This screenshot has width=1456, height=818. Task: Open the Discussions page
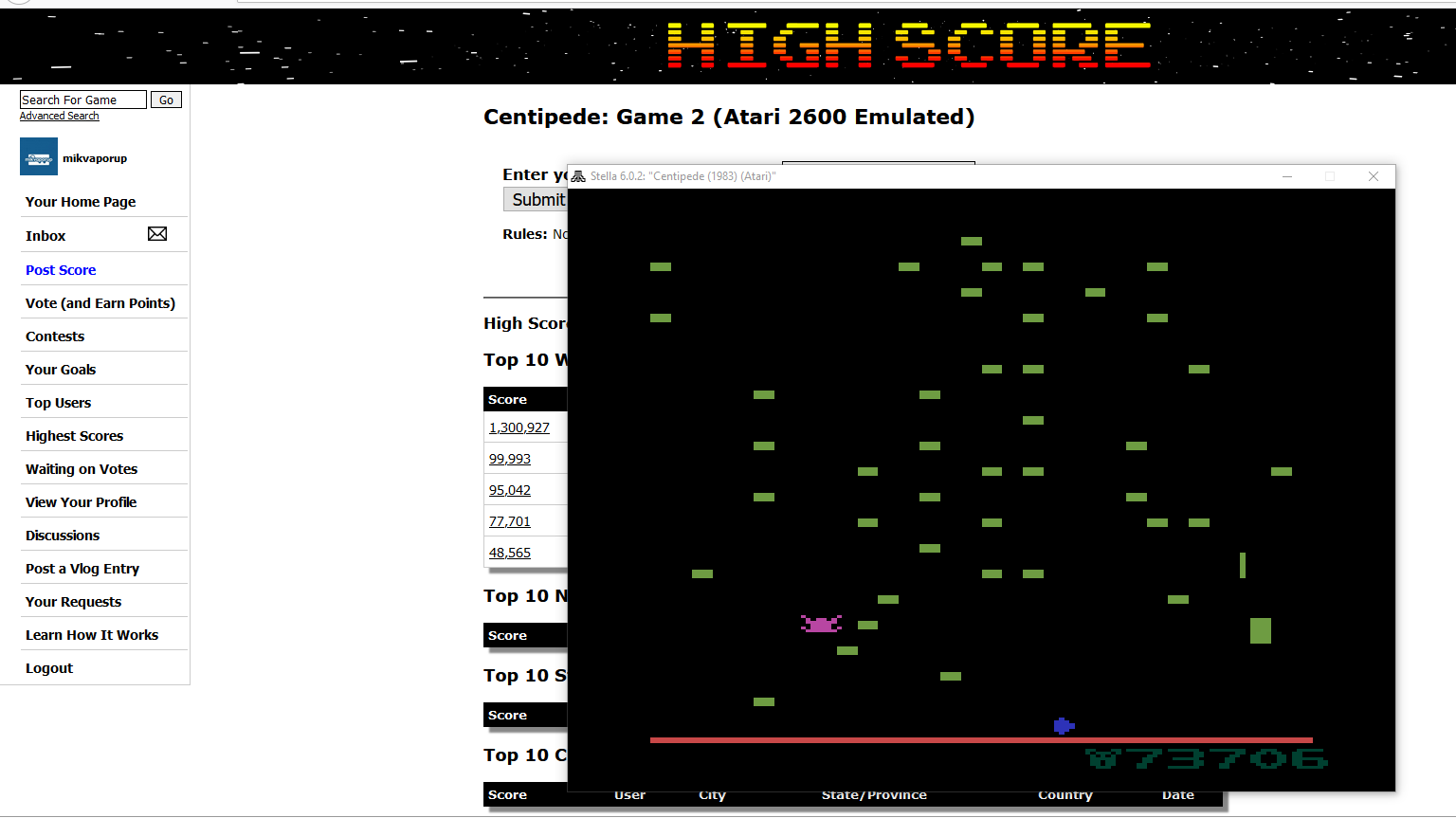pos(63,536)
